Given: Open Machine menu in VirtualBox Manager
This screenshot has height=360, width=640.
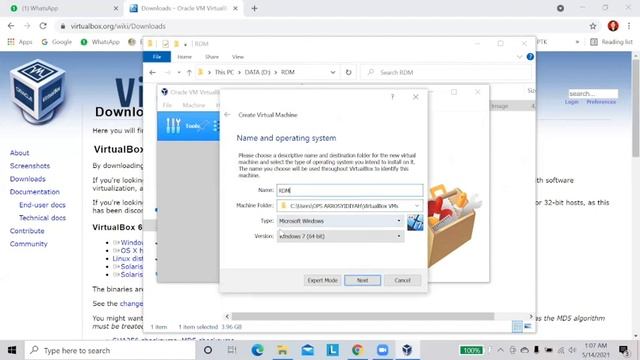Looking at the screenshot, I should coord(193,105).
